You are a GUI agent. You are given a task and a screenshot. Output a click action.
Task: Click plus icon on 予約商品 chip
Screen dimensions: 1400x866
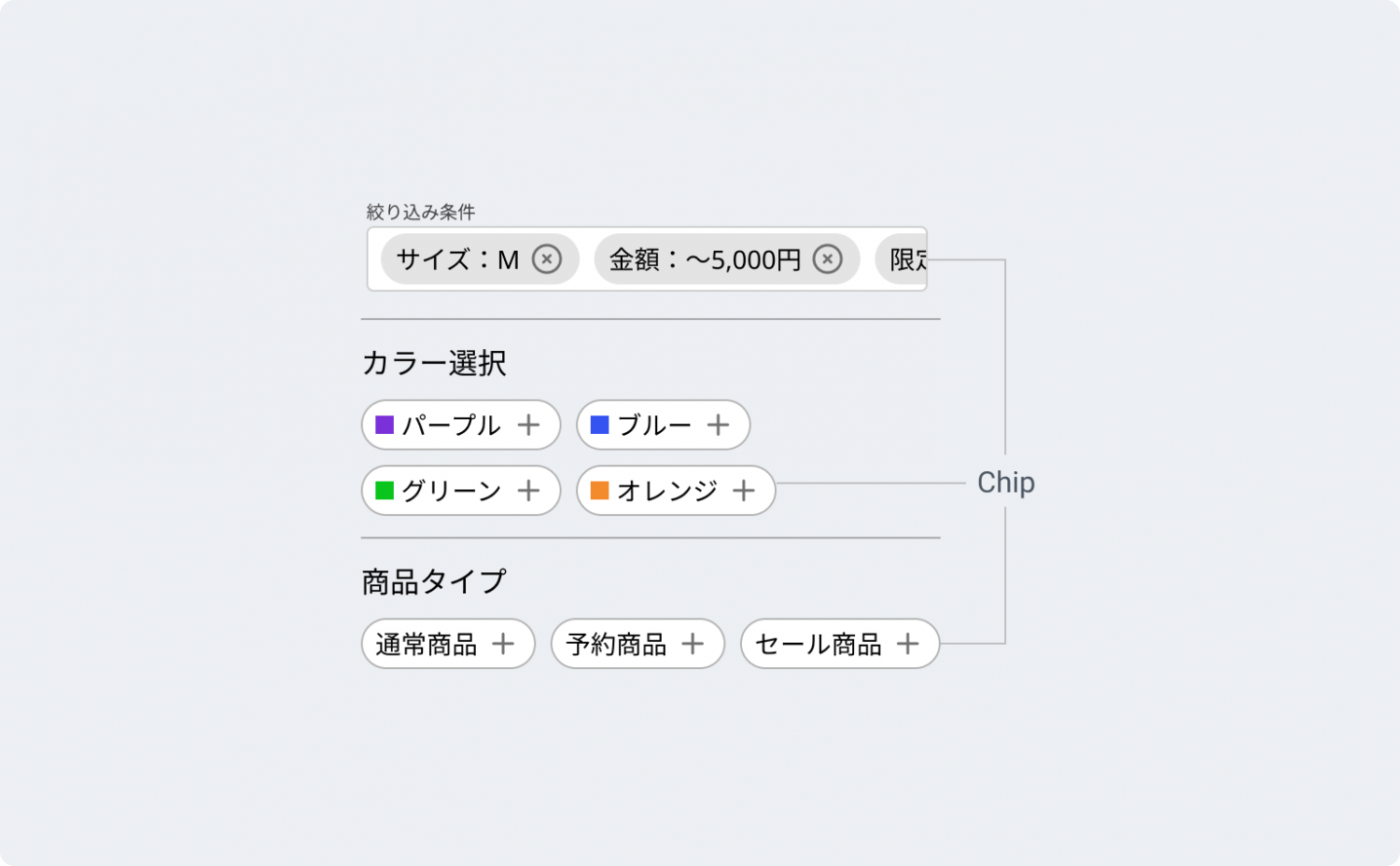pyautogui.click(x=693, y=643)
